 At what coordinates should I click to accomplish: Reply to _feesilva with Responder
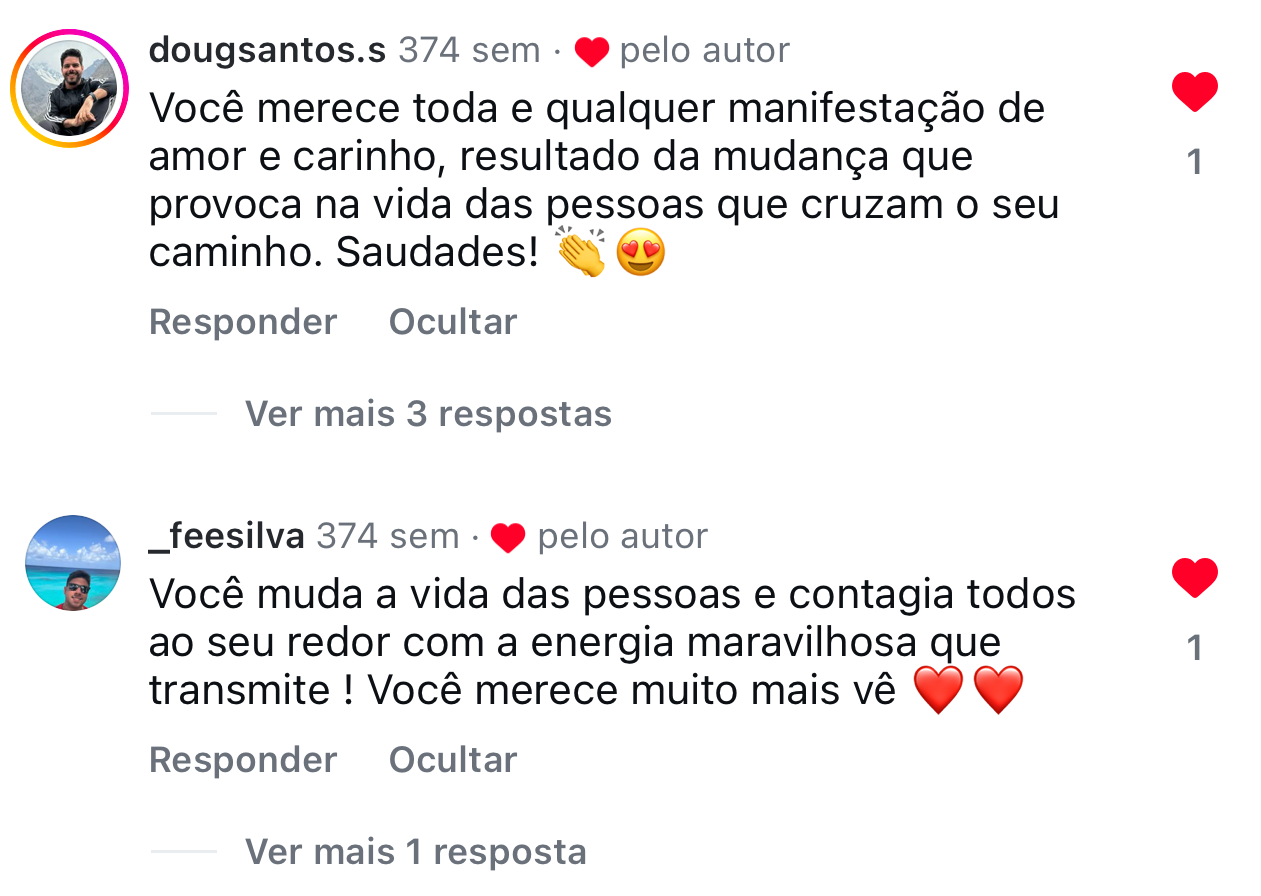coord(243,760)
